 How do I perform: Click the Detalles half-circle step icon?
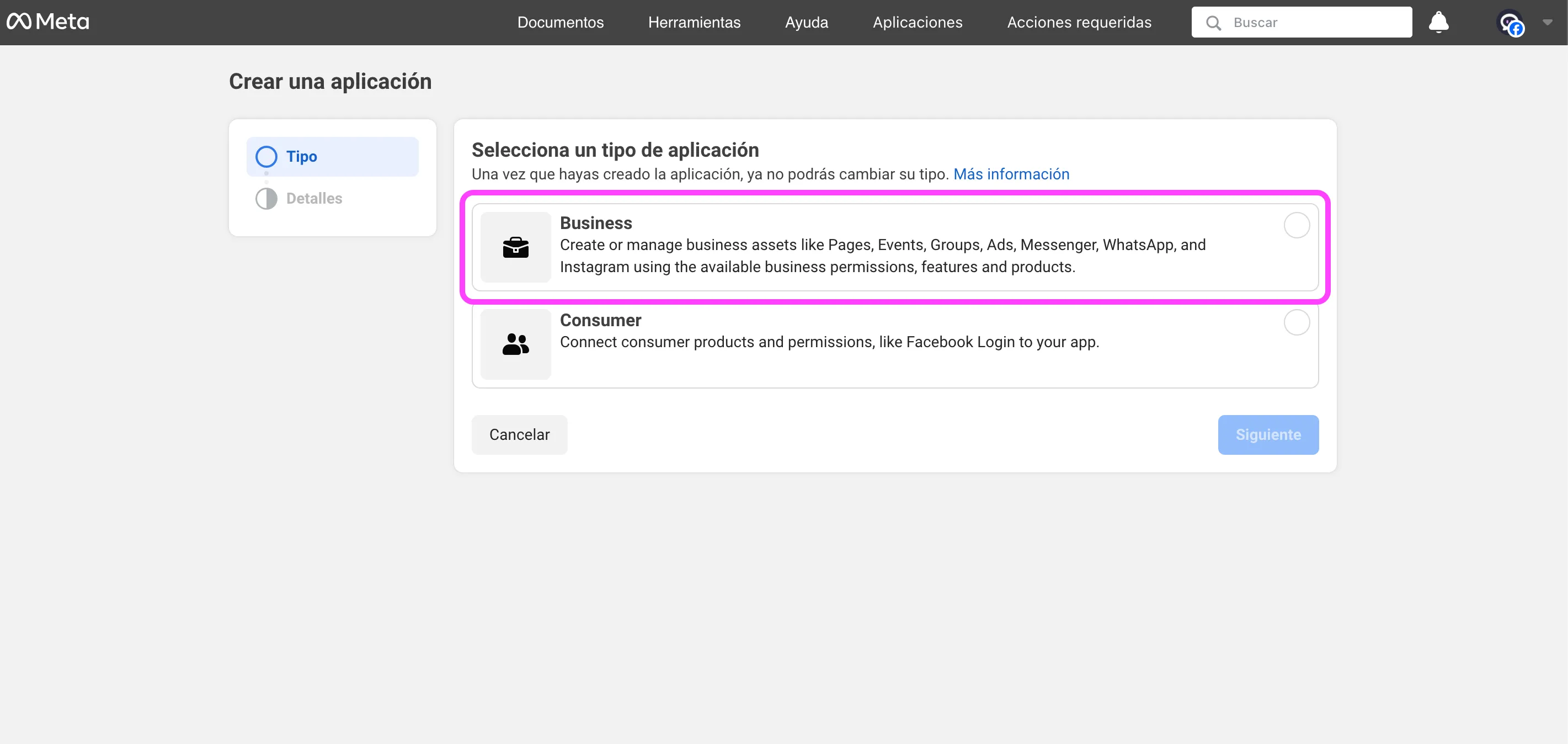266,199
